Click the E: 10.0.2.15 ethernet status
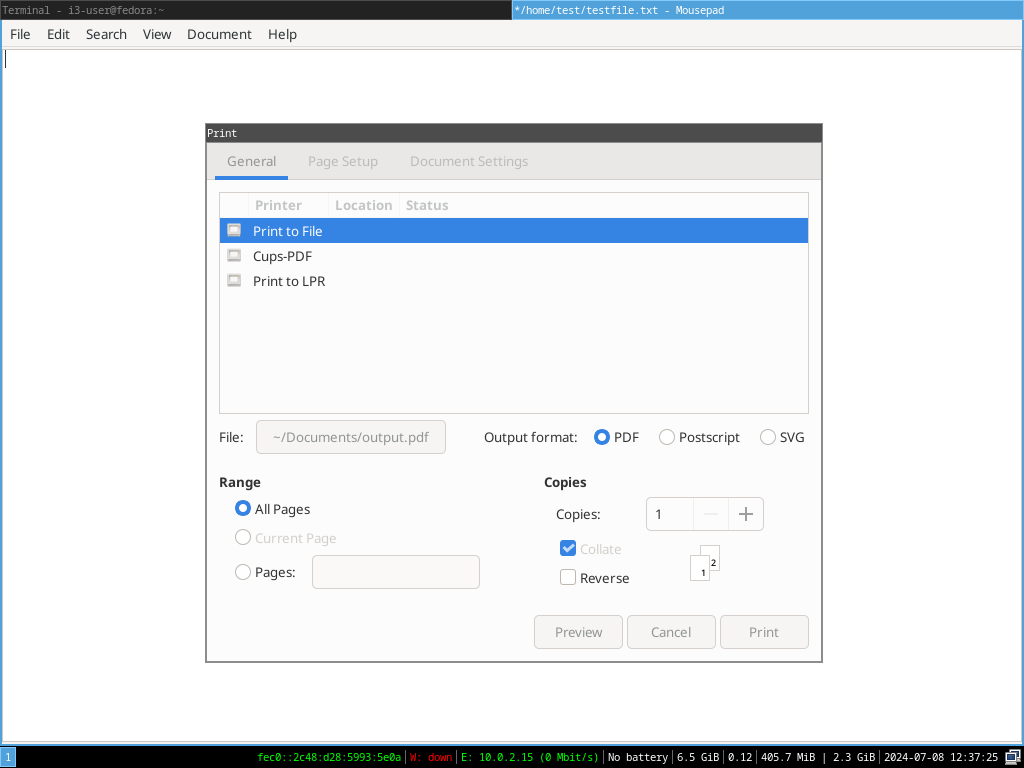The width and height of the screenshot is (1024, 768). 530,757
